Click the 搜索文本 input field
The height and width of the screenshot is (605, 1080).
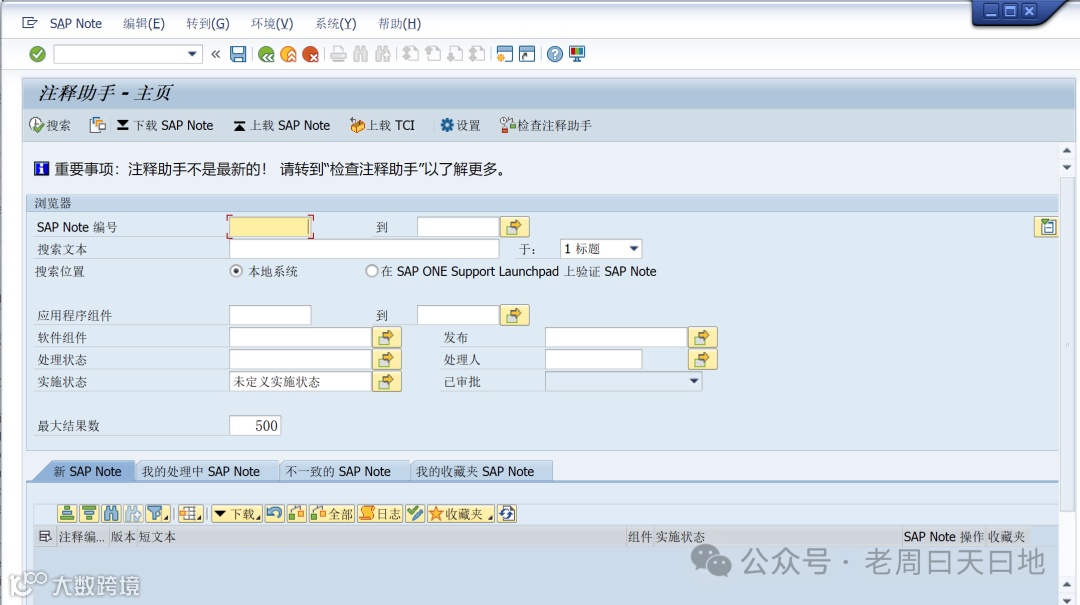(364, 249)
